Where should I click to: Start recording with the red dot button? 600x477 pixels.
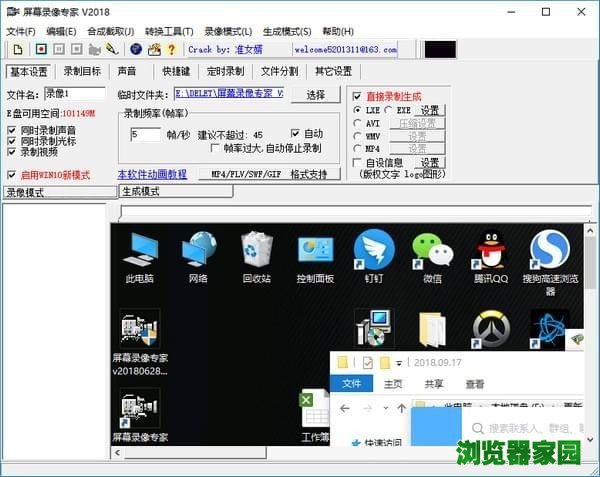pyautogui.click(x=40, y=49)
